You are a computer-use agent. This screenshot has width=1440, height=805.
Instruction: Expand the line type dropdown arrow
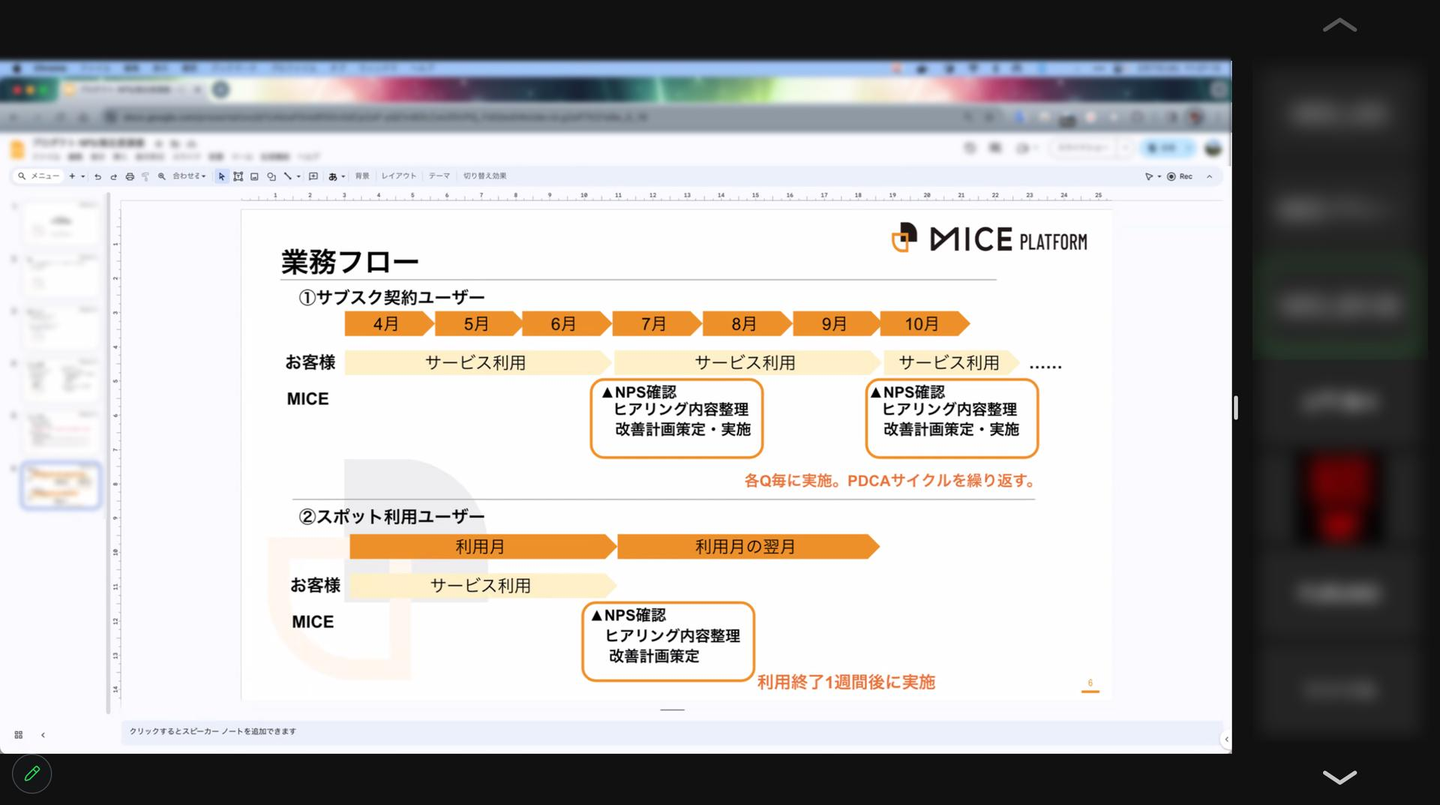pos(298,176)
